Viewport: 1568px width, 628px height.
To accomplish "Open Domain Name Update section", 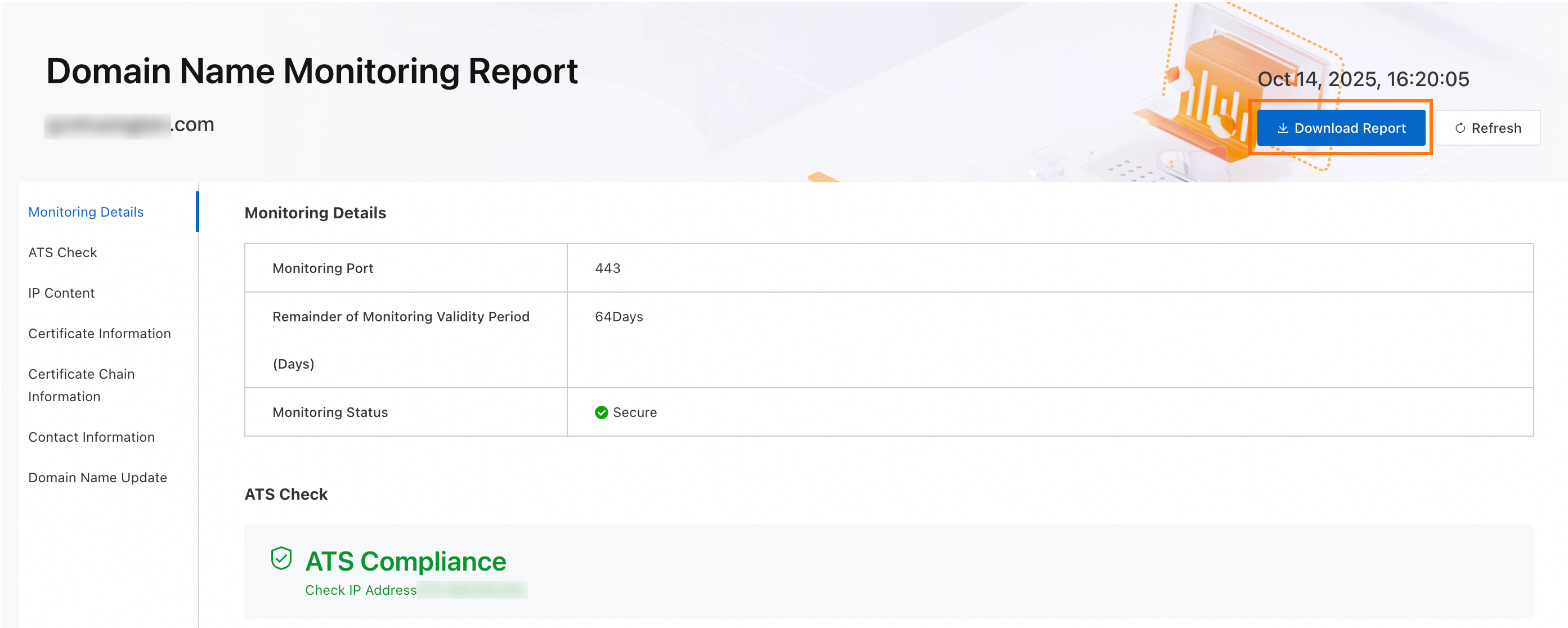I will [x=97, y=477].
